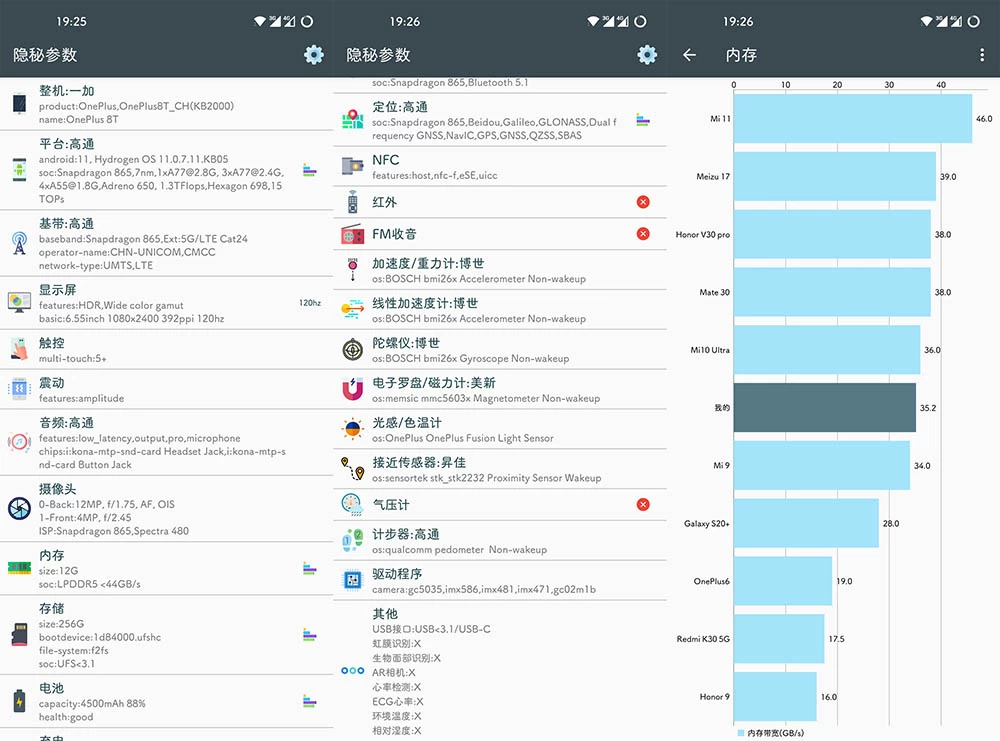Click the 摄像头 camera icon
1000x741 pixels.
[x=18, y=510]
